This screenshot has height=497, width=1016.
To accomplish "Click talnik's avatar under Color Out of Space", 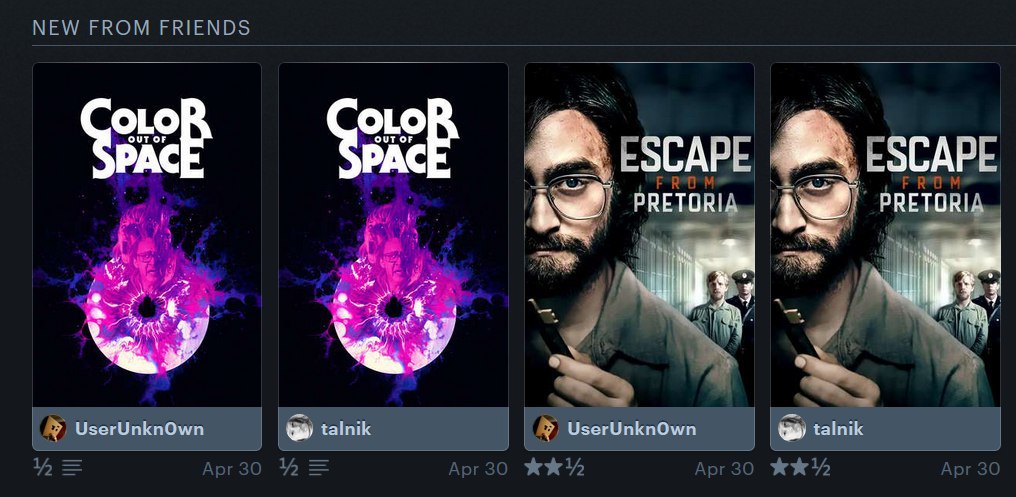I will coord(299,428).
